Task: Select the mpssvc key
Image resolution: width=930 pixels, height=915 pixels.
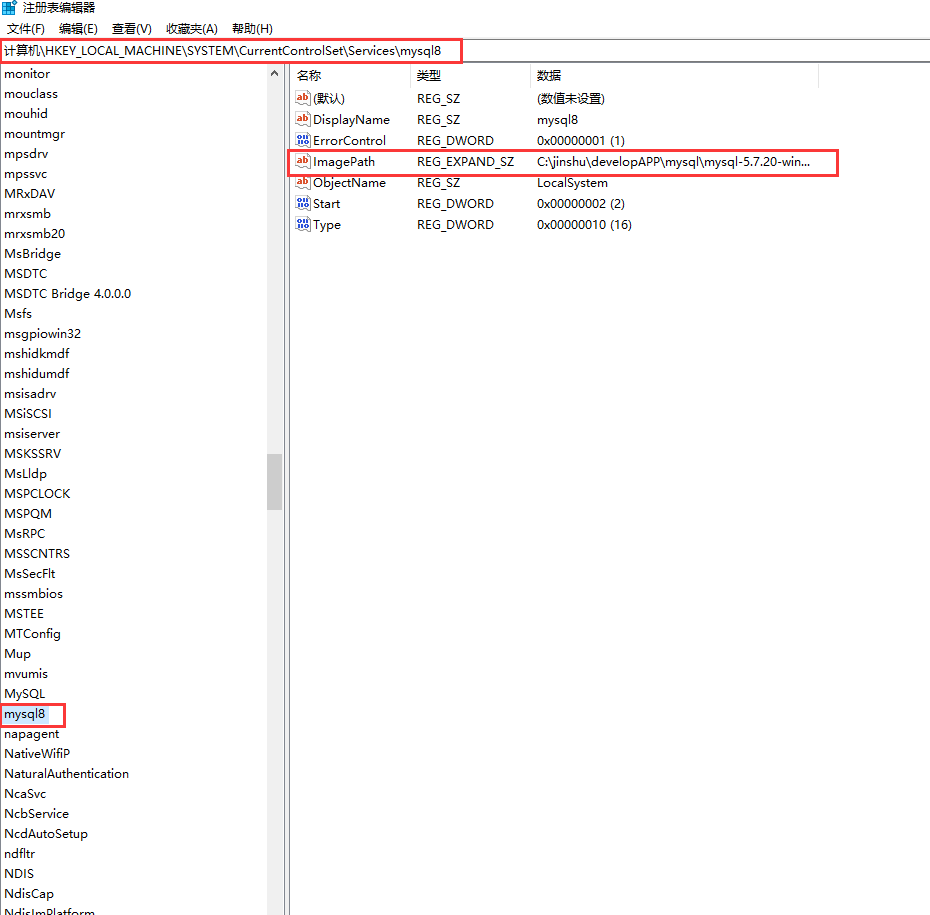Action: 26,174
